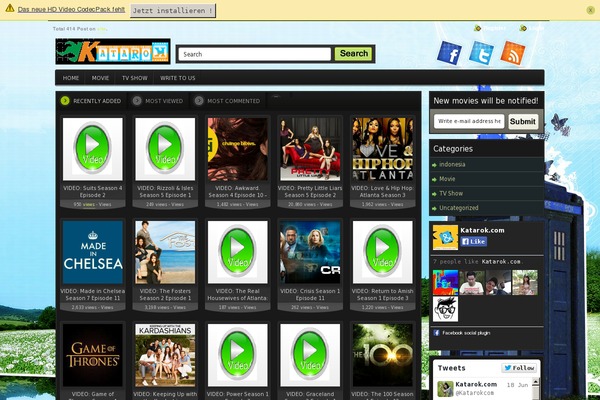Image resolution: width=600 pixels, height=400 pixels.
Task: Open the Facebook social icon
Action: pos(449,53)
